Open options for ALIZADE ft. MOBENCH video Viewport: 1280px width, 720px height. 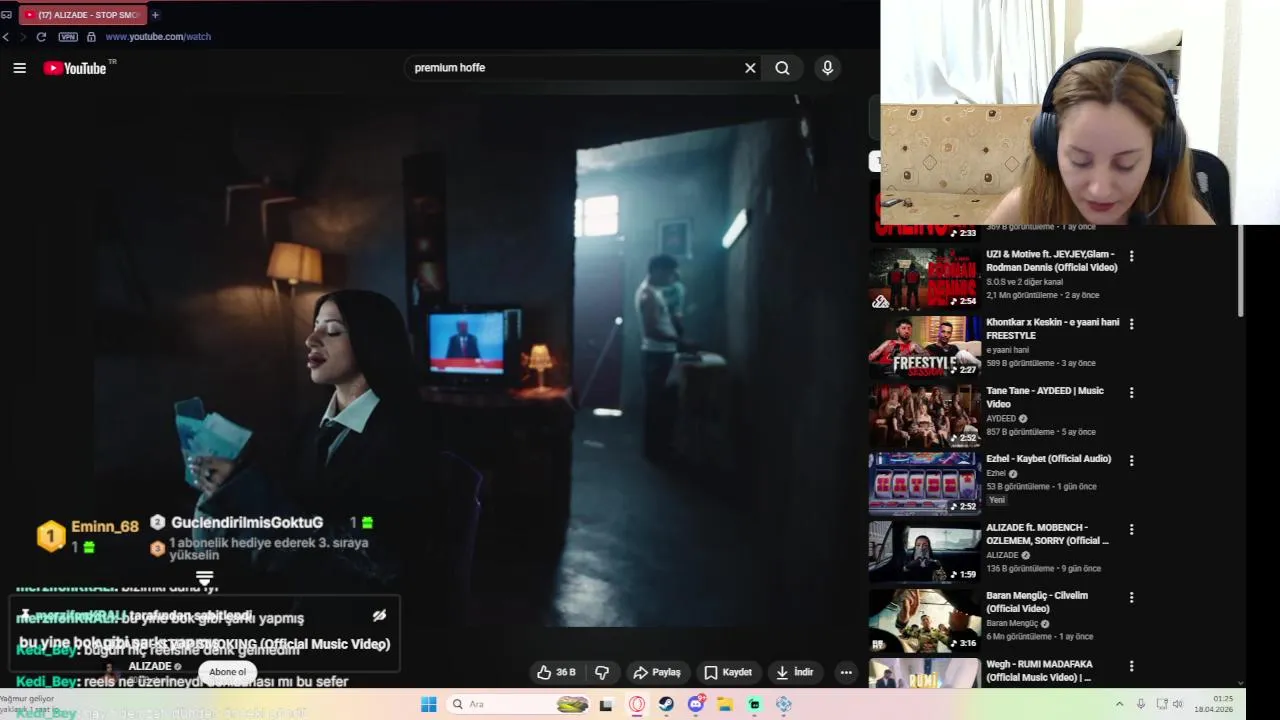point(1131,529)
